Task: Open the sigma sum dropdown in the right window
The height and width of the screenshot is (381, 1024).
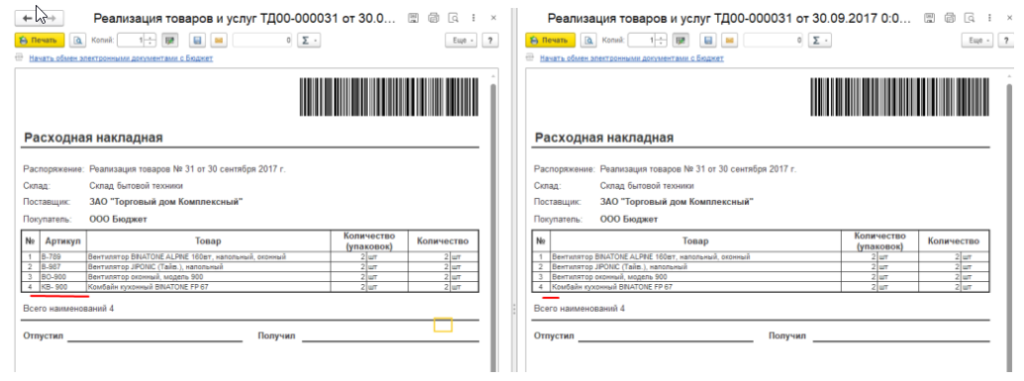Action: point(820,41)
